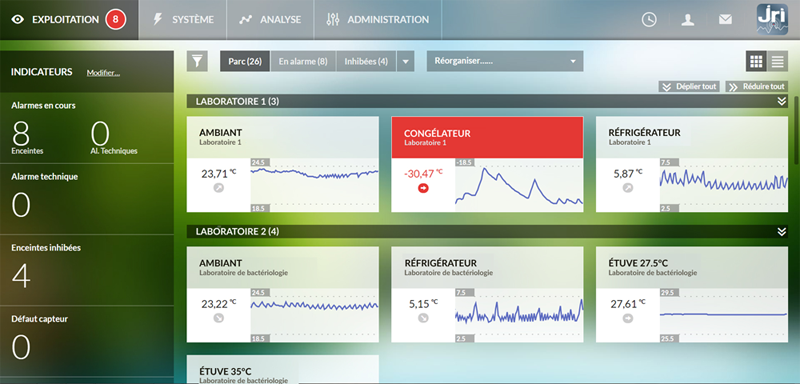Open the Étuve 35°C card
The height and width of the screenshot is (384, 800).
pyautogui.click(x=283, y=370)
